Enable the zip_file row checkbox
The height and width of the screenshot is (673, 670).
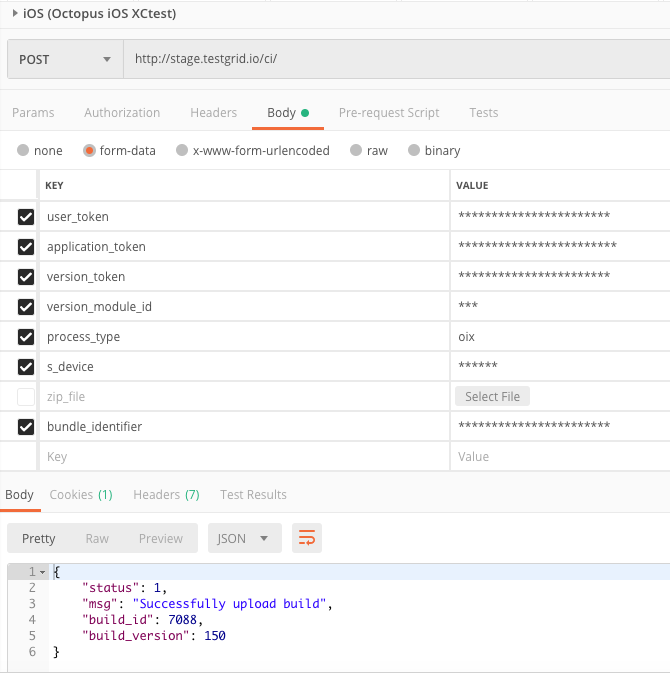click(x=26, y=397)
